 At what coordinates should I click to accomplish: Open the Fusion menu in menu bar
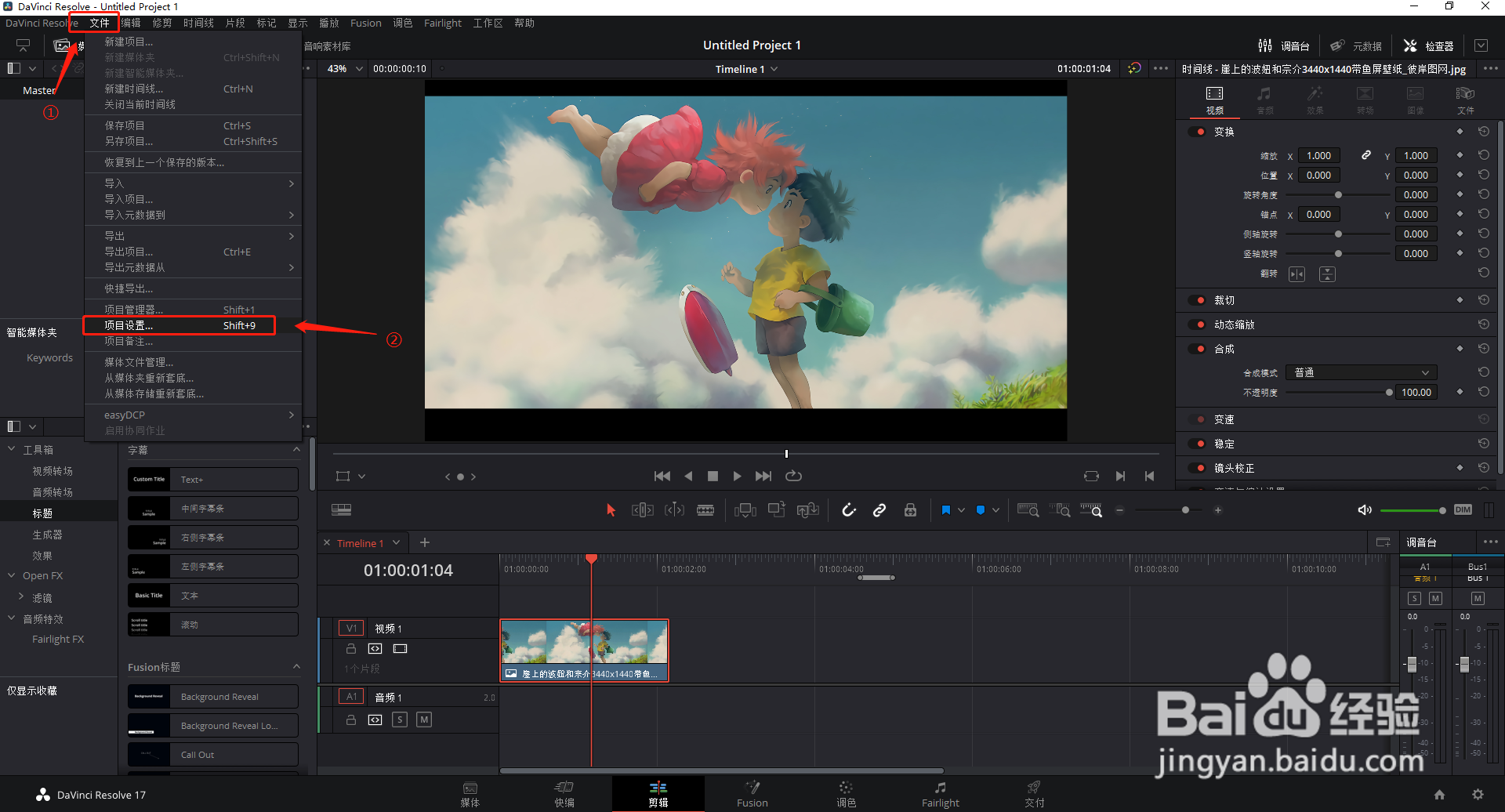tap(366, 23)
